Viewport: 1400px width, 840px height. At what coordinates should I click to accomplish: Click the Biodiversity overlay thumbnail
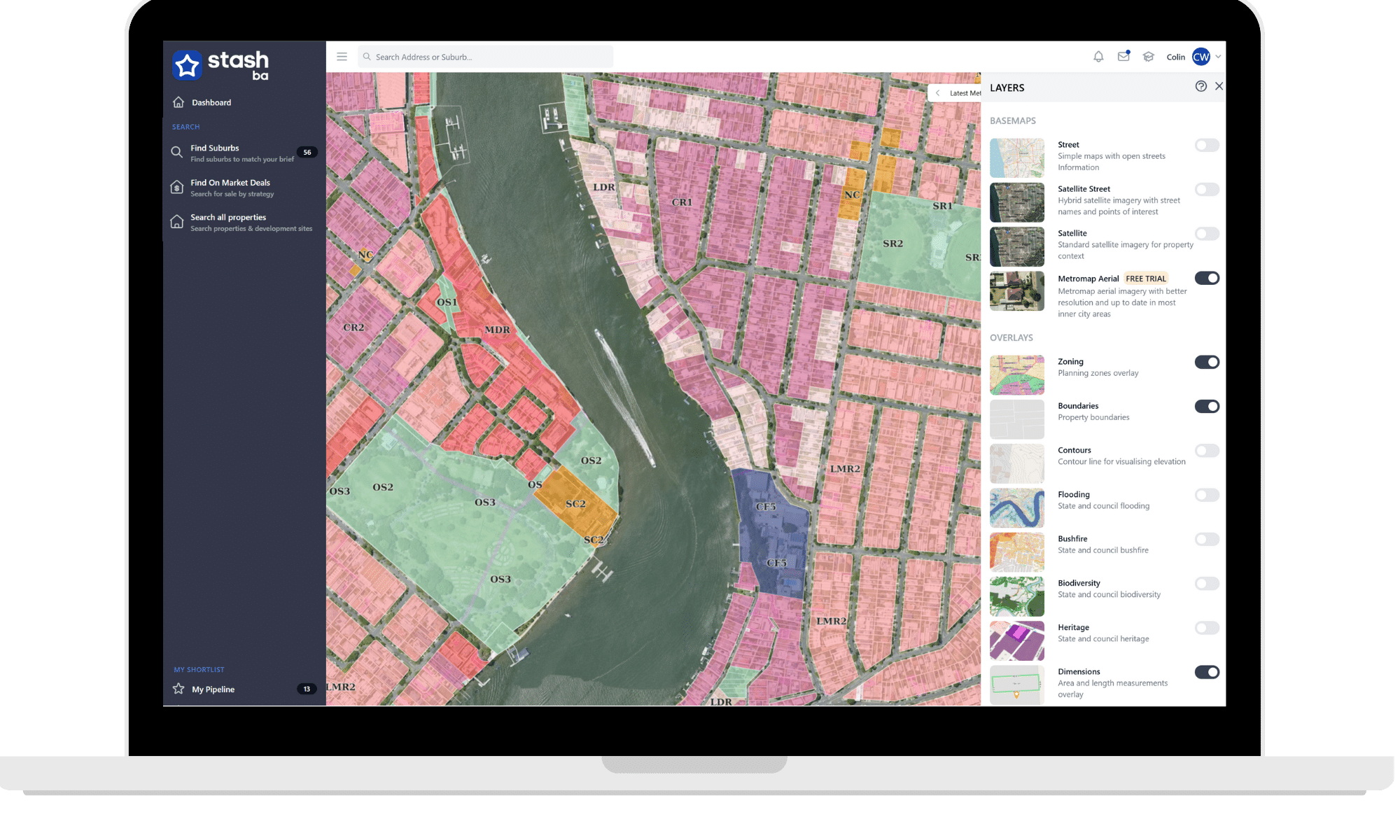(x=1017, y=596)
